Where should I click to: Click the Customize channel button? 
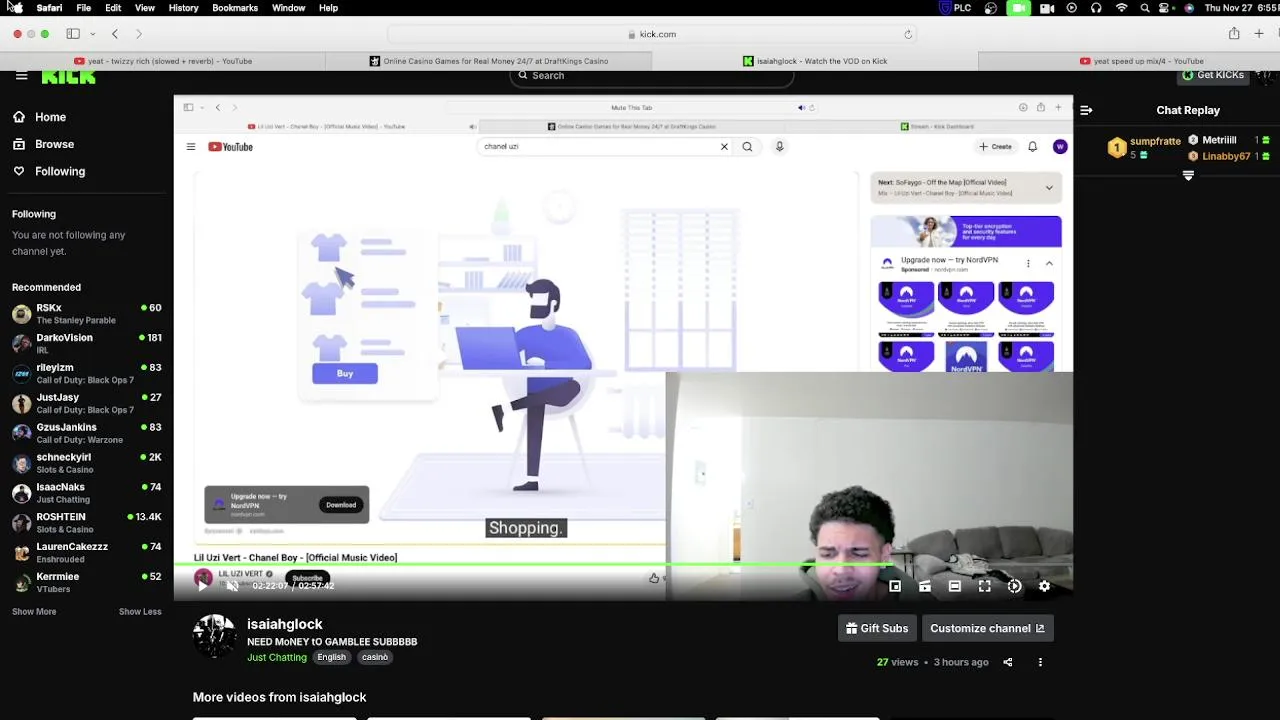click(x=987, y=628)
